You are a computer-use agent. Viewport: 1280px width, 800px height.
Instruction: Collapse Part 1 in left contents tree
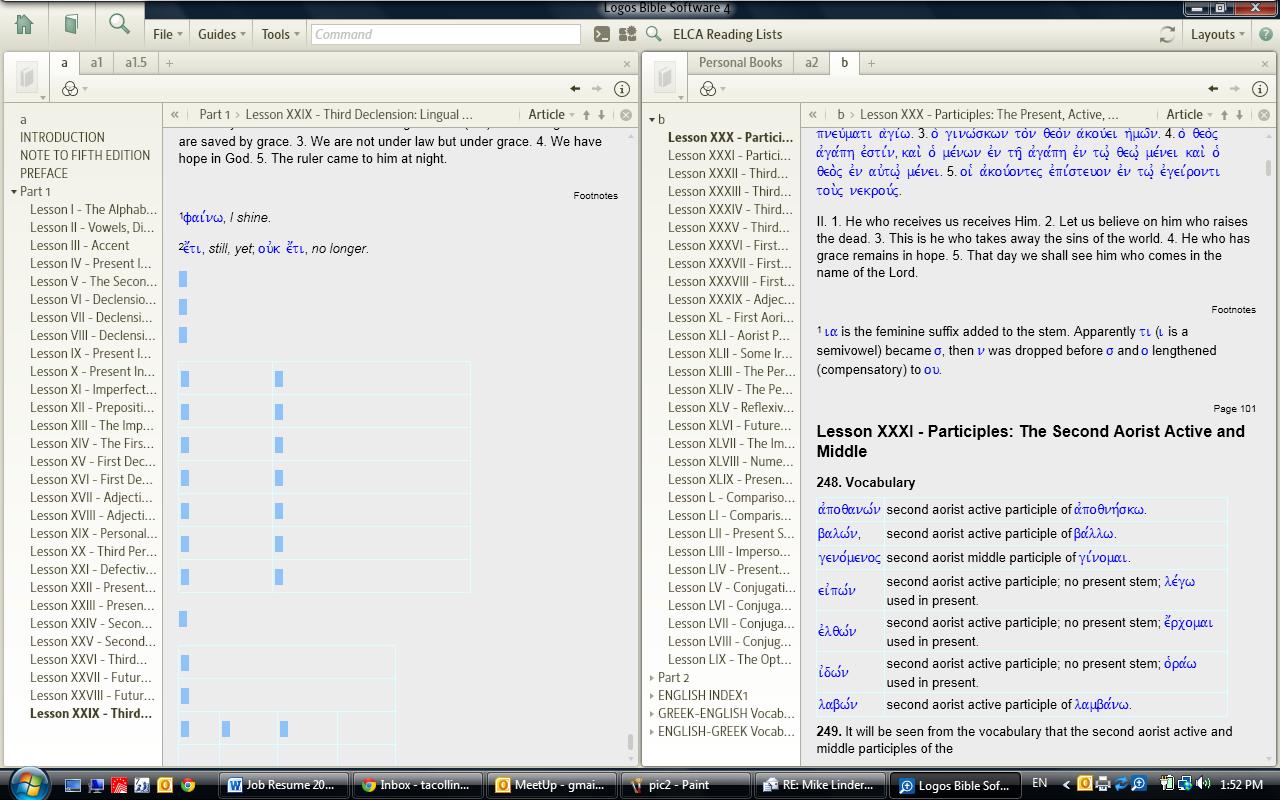[14, 191]
